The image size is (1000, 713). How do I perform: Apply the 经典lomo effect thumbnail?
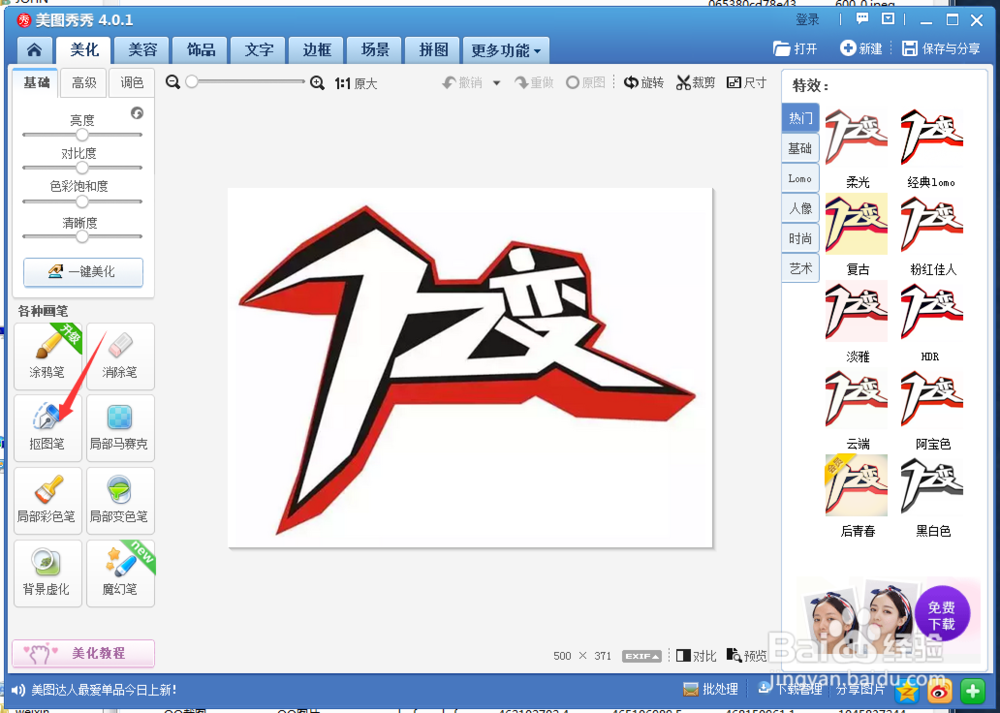click(x=931, y=137)
